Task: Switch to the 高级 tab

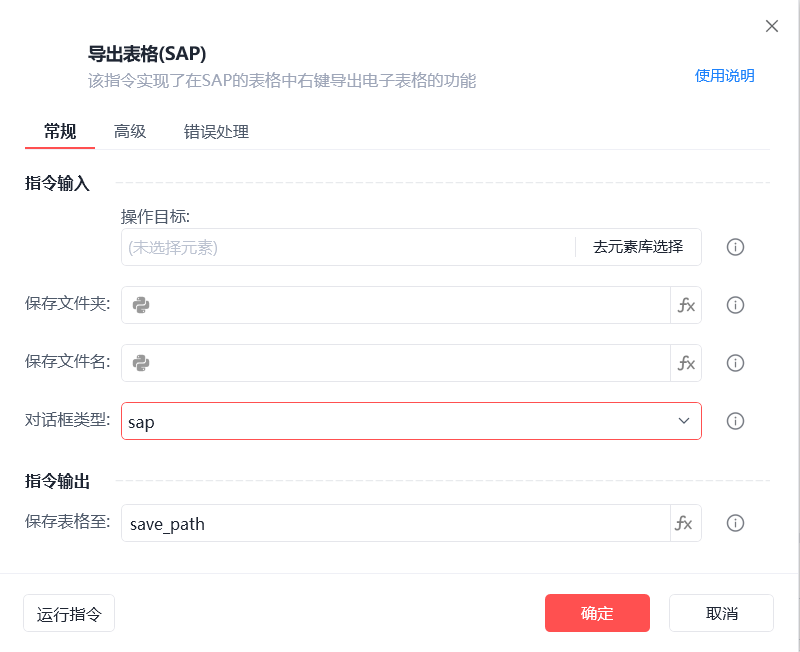Action: [x=130, y=131]
